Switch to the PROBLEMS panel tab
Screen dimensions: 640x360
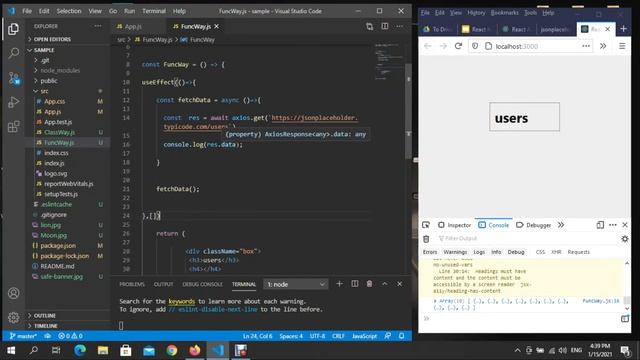point(132,284)
